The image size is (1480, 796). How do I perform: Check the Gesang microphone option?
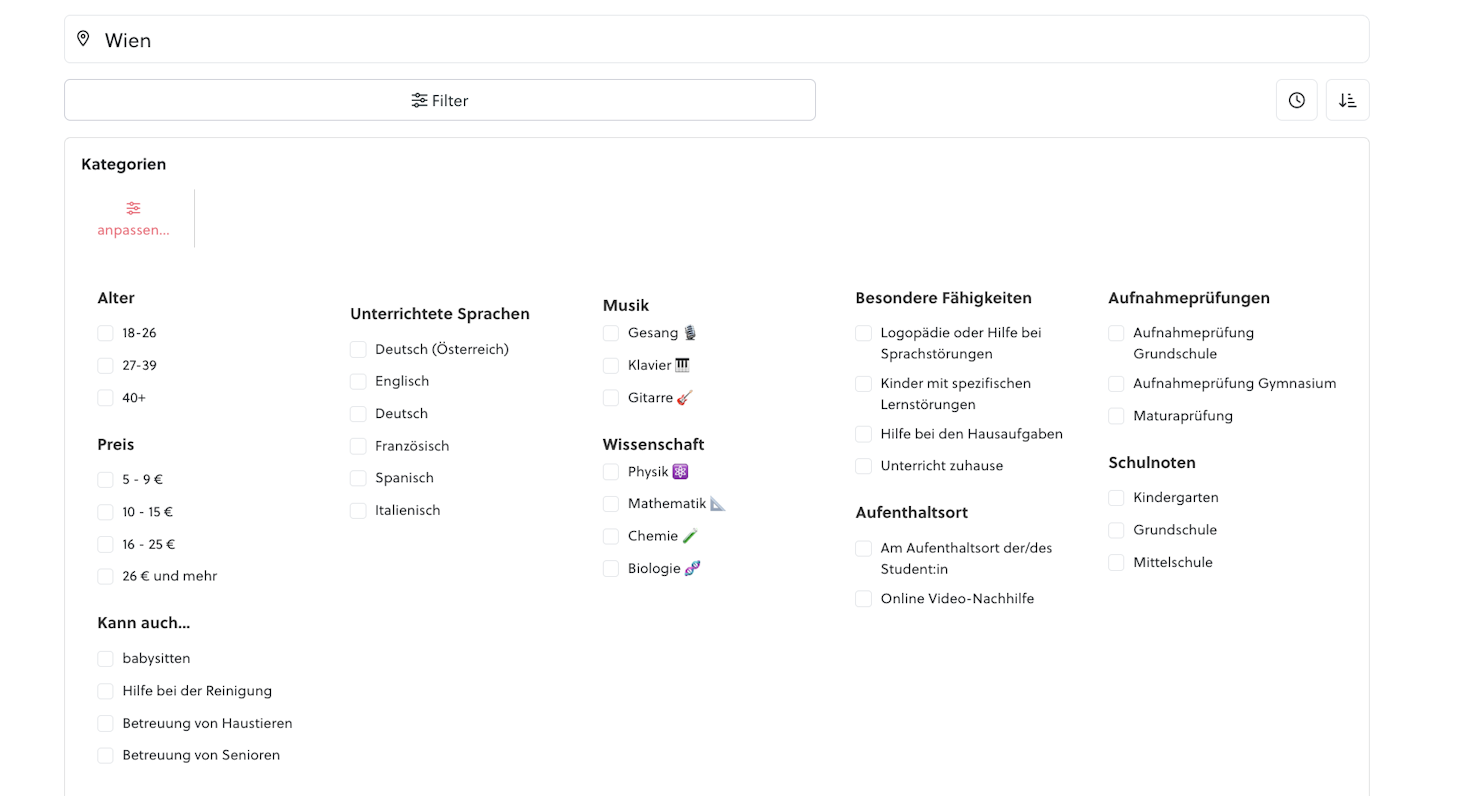click(x=611, y=333)
